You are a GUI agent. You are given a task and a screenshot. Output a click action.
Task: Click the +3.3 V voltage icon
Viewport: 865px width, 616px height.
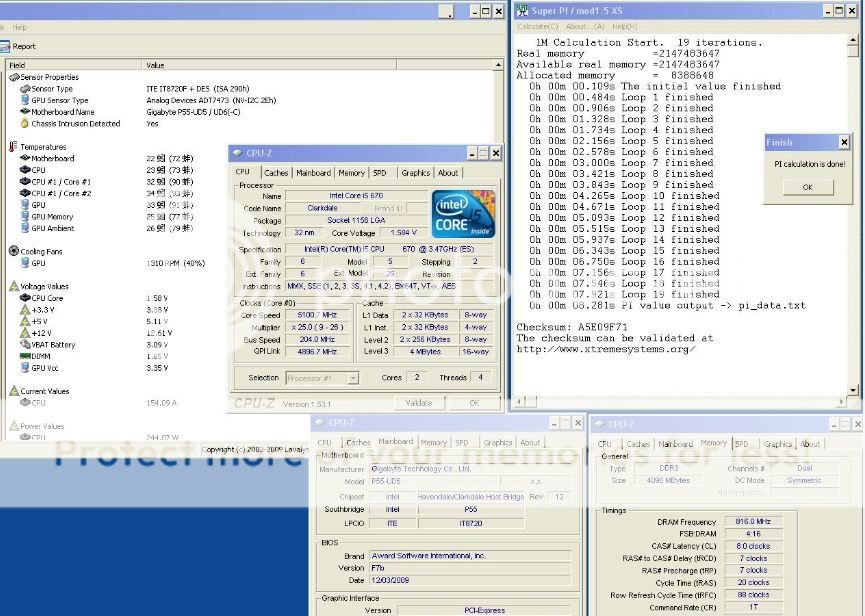tap(25, 309)
